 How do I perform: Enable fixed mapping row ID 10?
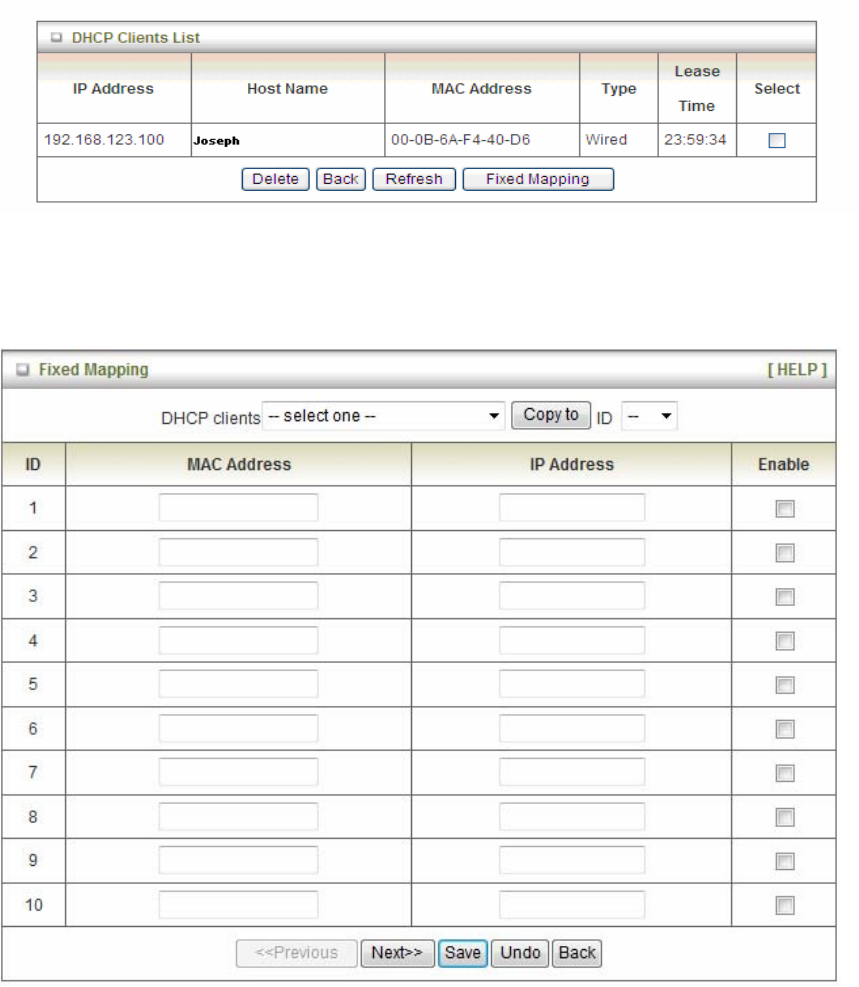click(784, 905)
